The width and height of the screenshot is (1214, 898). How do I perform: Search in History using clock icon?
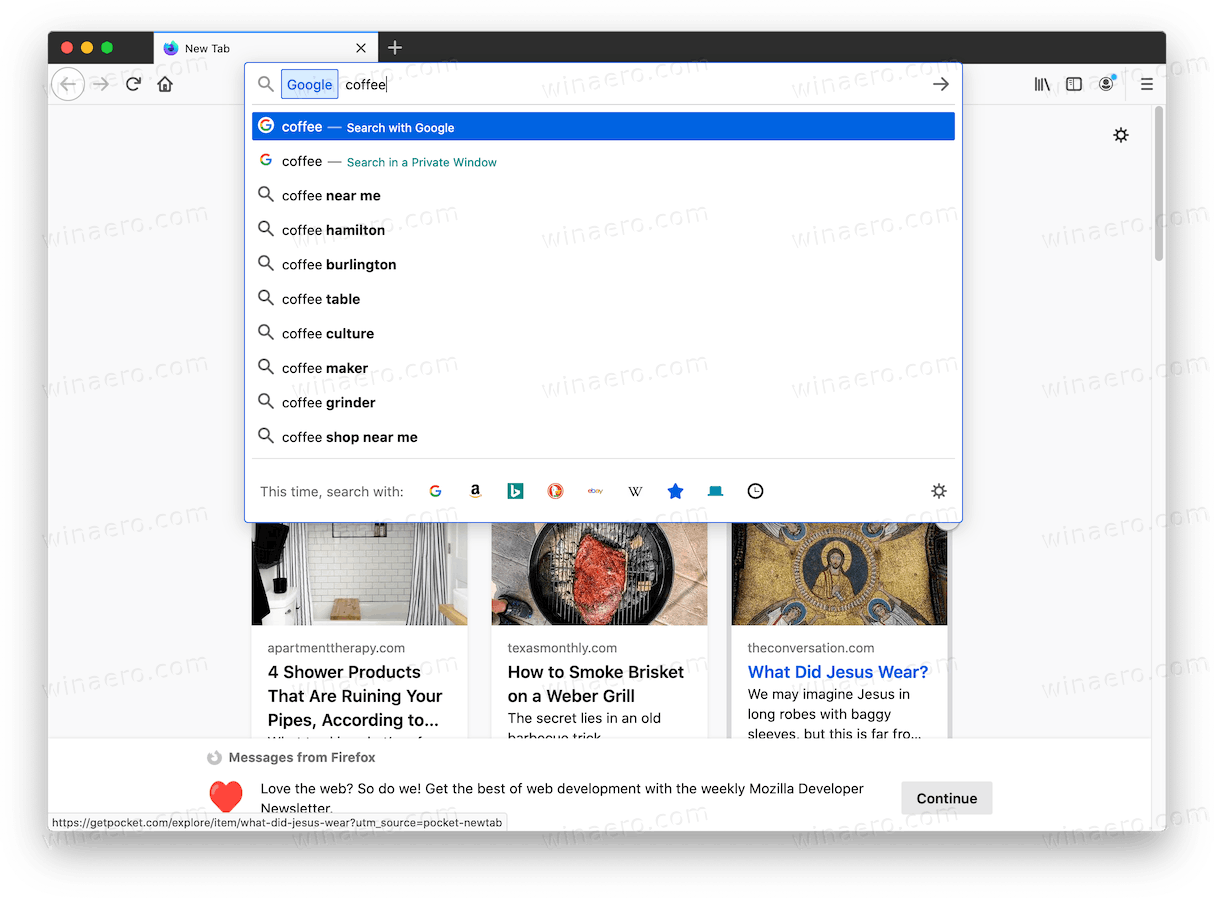tap(755, 491)
